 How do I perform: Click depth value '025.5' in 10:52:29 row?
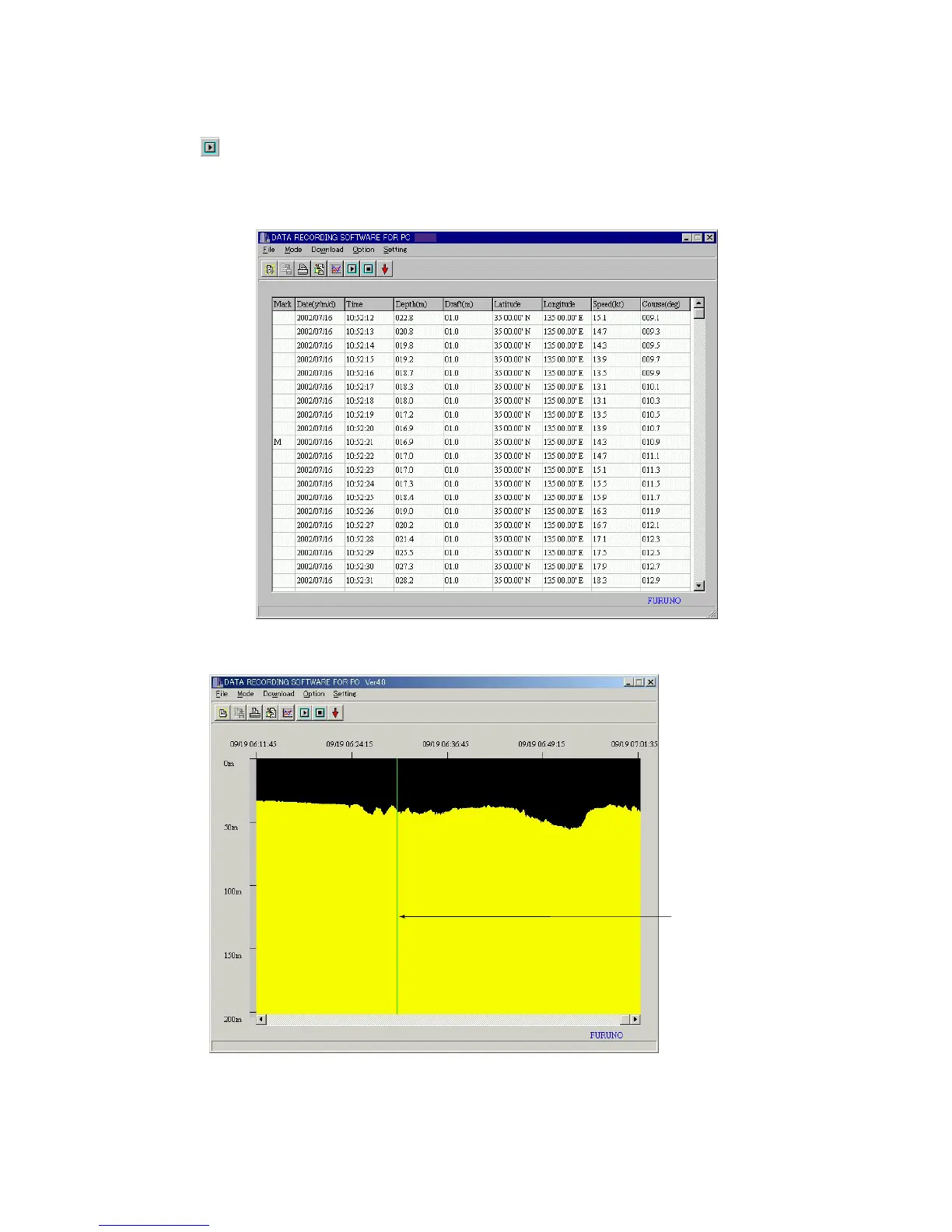click(x=418, y=553)
